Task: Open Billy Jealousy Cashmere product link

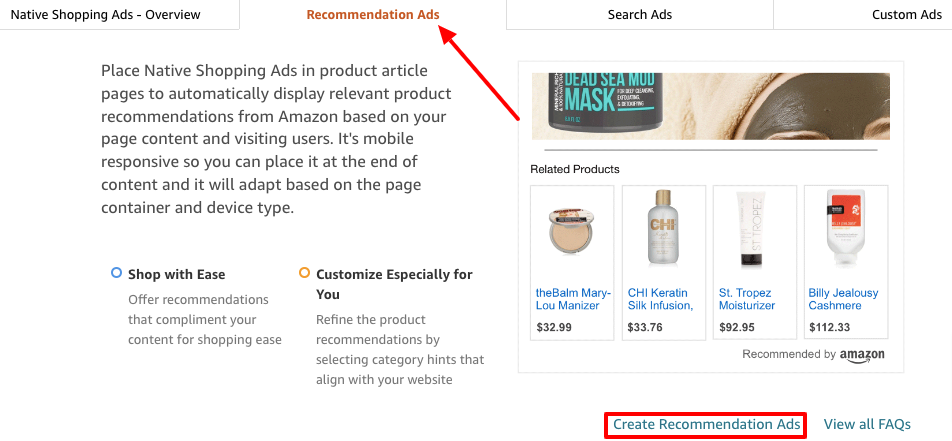Action: (843, 299)
